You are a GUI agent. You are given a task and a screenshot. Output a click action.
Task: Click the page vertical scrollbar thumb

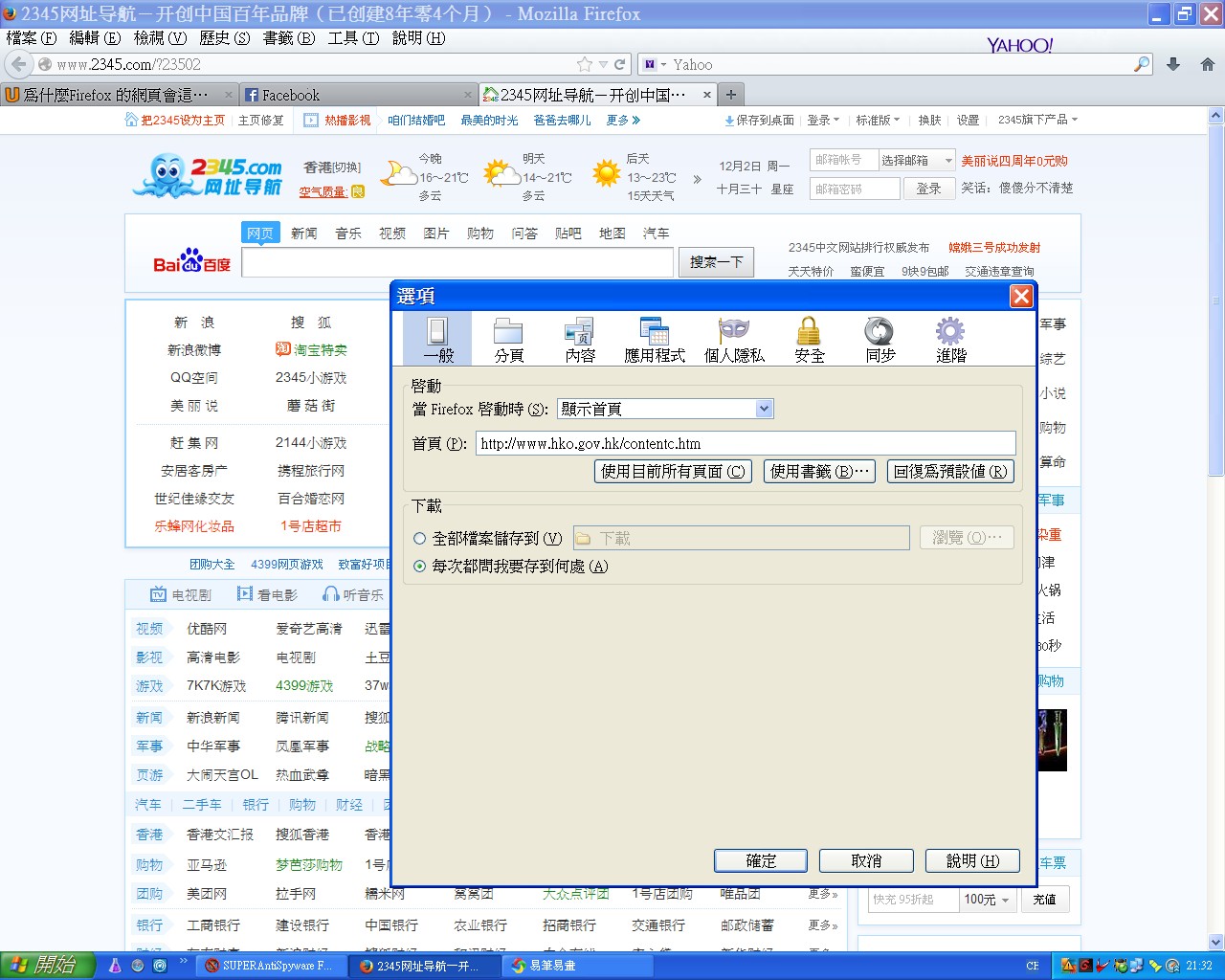(1215, 297)
